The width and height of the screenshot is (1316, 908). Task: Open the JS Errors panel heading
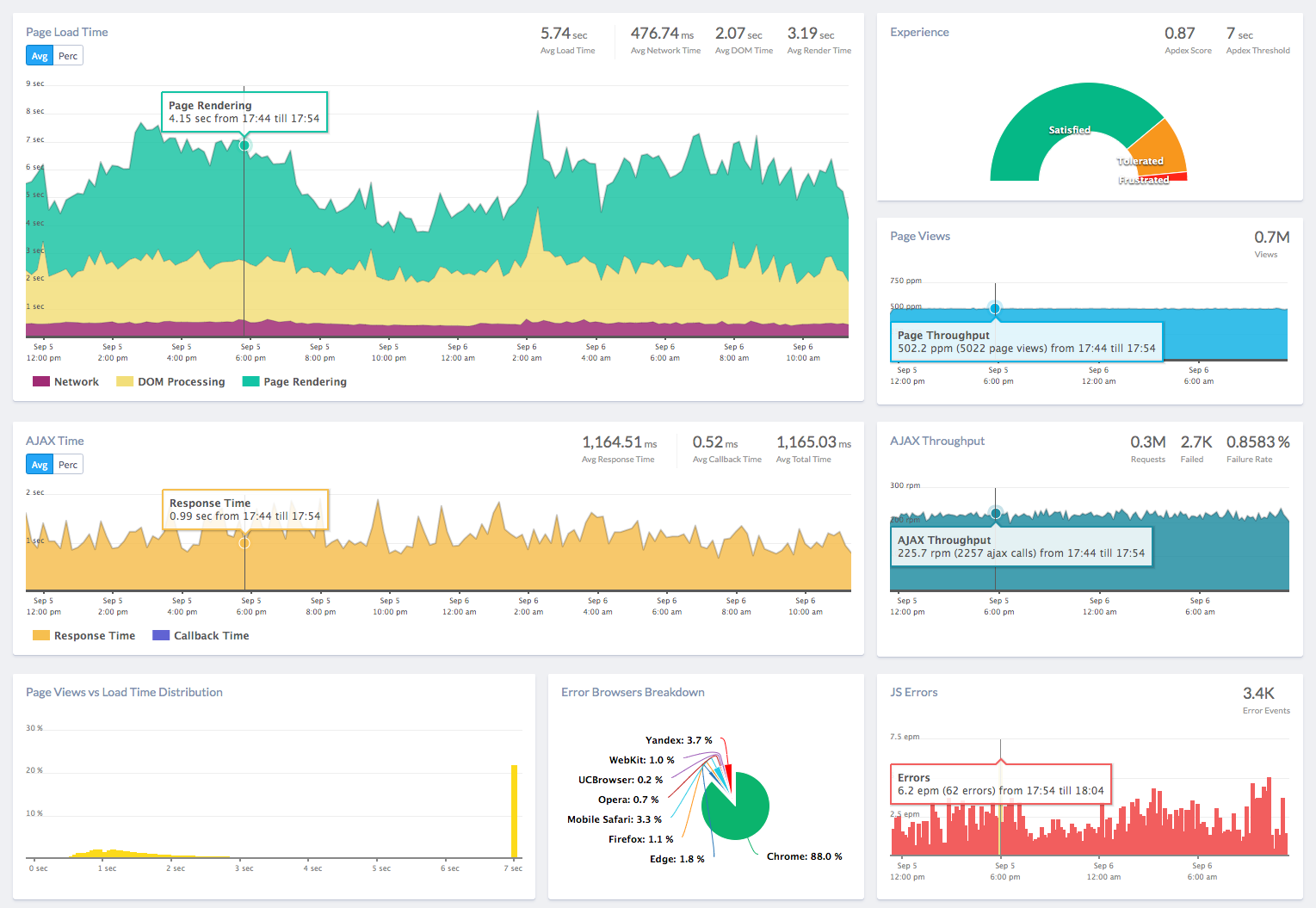pyautogui.click(x=913, y=693)
